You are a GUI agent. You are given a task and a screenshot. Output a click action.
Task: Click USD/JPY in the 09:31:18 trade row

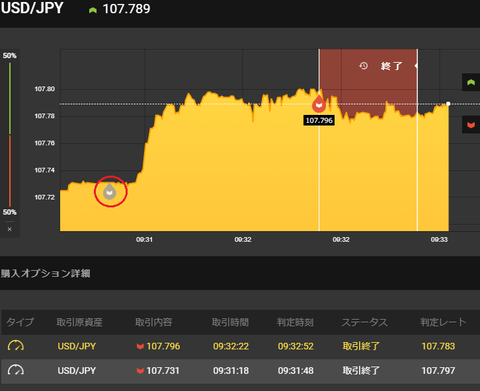tap(77, 371)
